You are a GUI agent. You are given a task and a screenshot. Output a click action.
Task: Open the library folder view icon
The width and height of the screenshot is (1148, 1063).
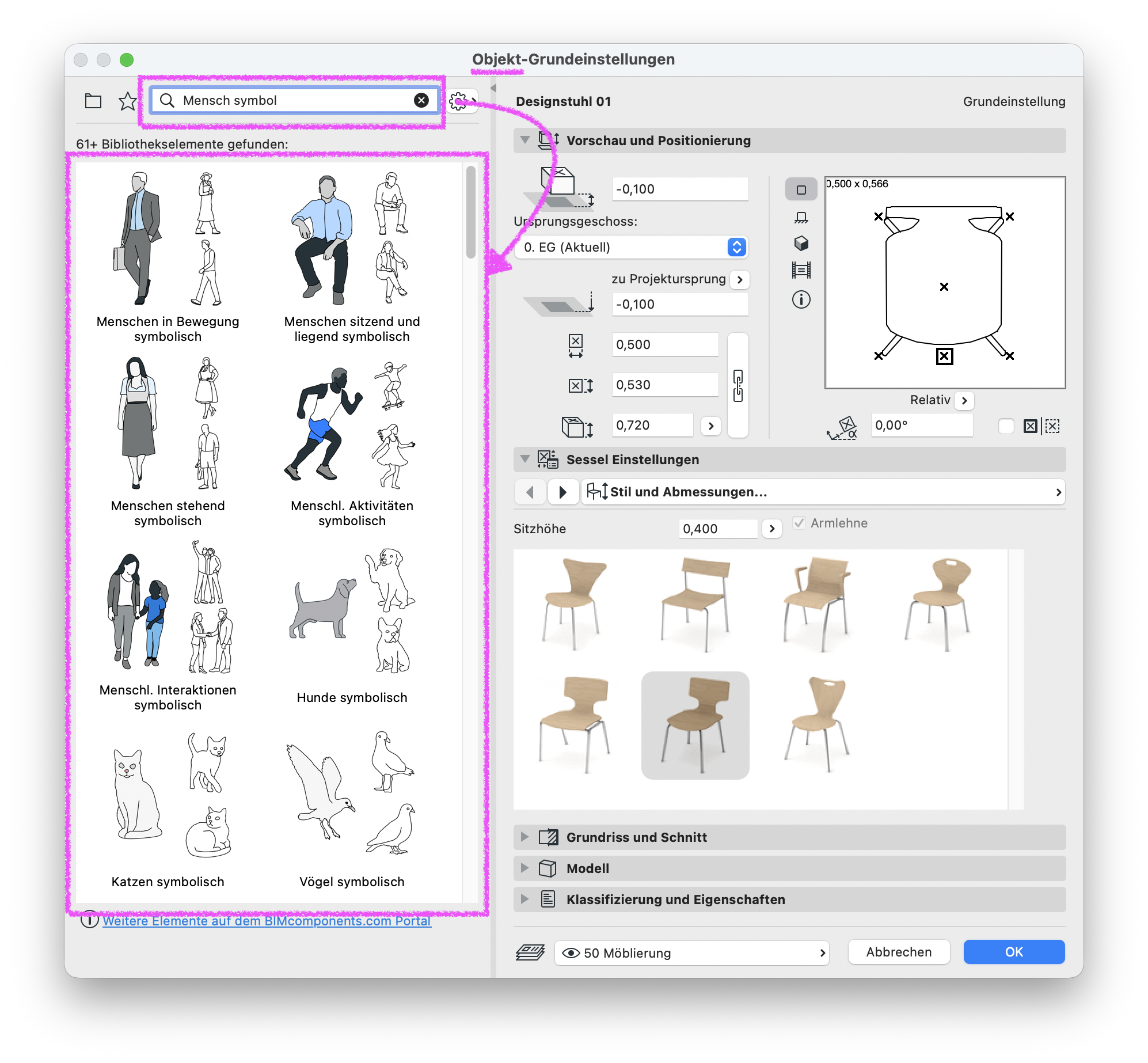coord(93,101)
